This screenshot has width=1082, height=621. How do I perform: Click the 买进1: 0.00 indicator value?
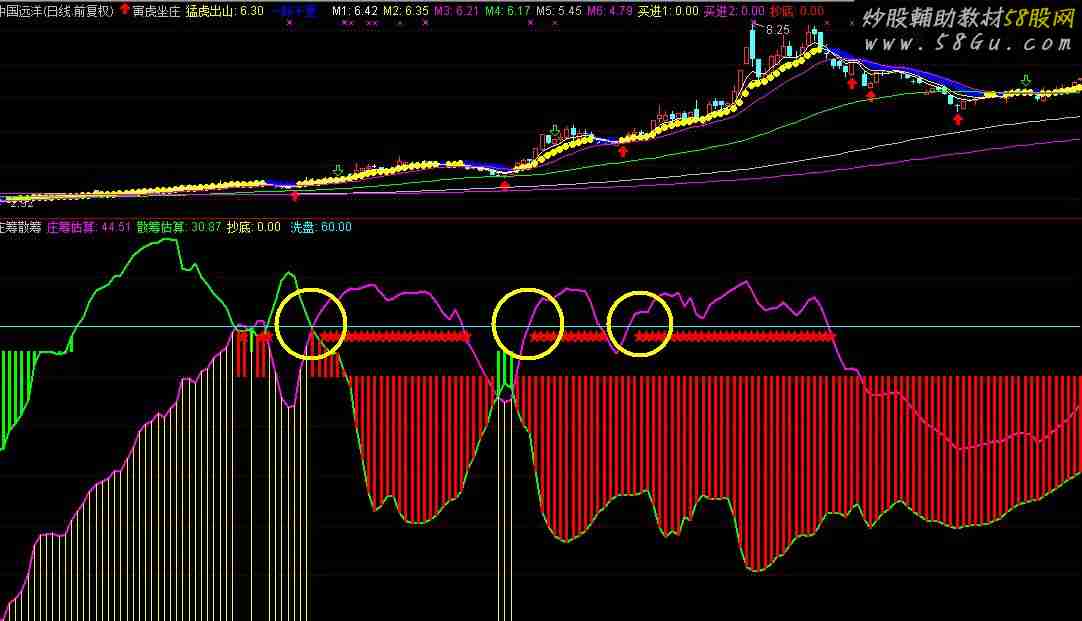pos(666,11)
